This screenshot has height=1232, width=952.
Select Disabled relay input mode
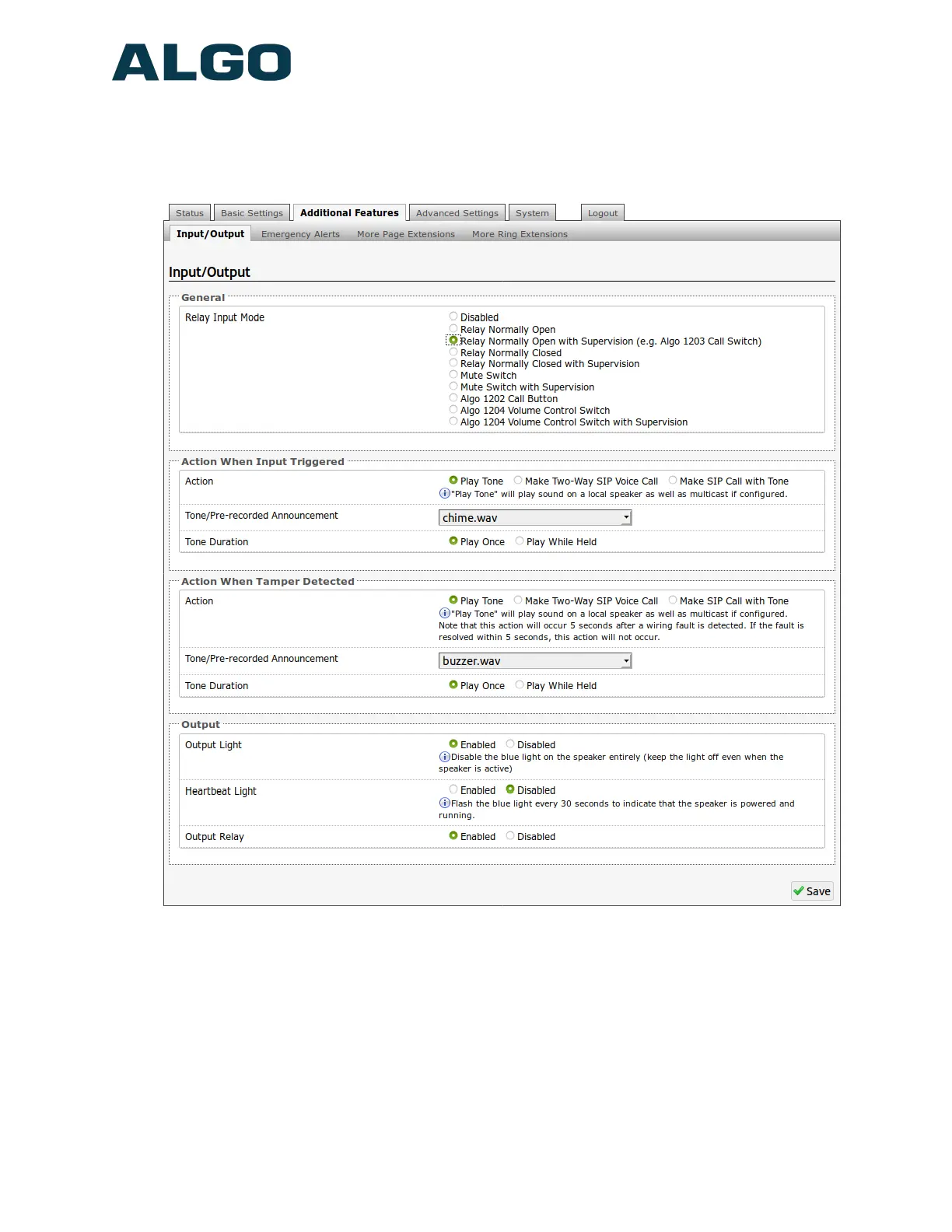[453, 317]
